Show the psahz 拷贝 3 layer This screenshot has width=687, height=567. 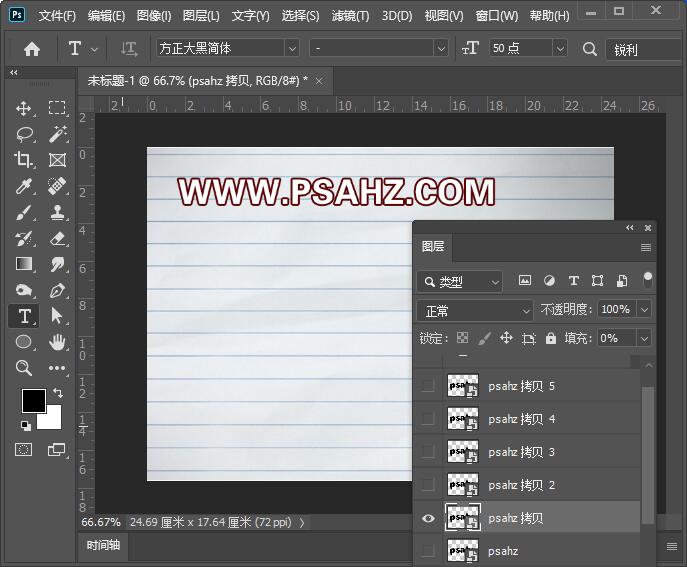(428, 452)
